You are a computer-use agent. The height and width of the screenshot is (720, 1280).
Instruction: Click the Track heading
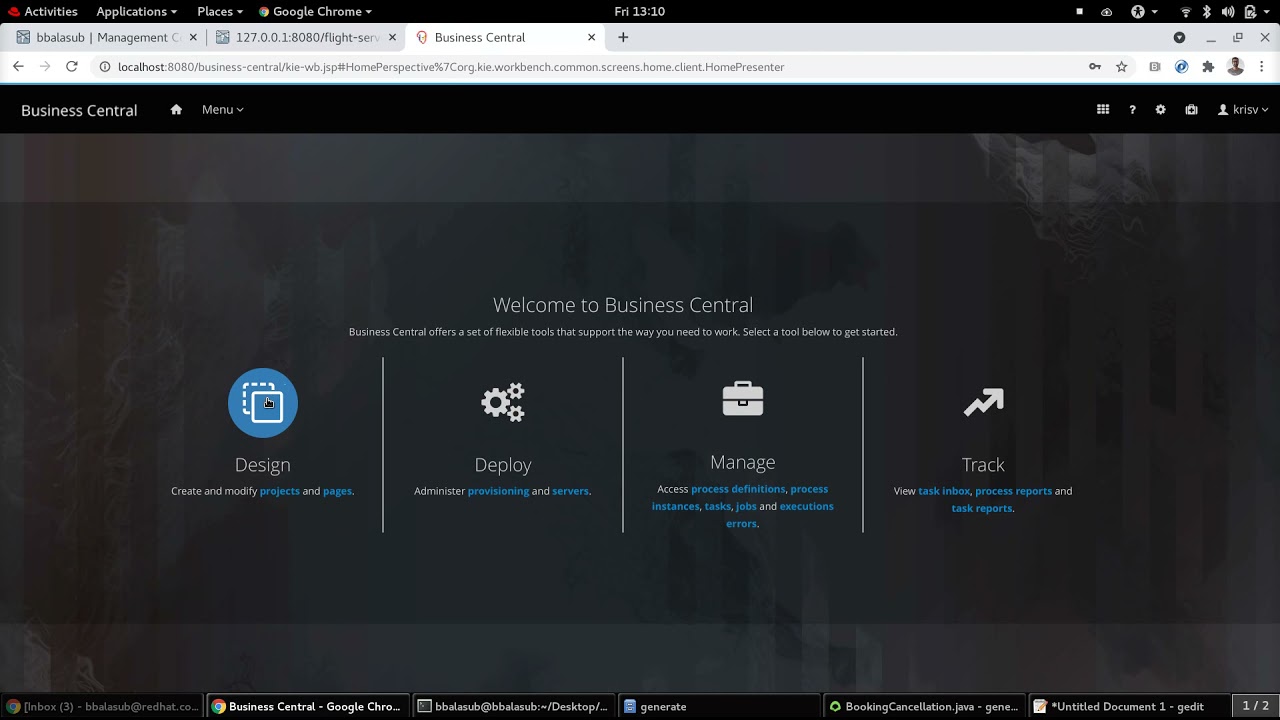coord(983,464)
